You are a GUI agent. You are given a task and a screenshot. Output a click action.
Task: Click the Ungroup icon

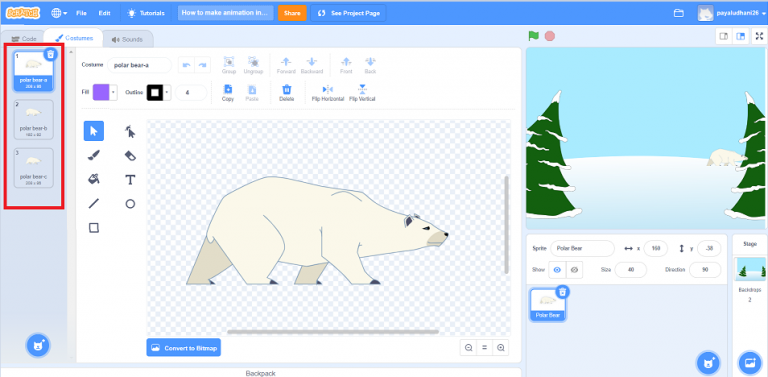(x=253, y=62)
